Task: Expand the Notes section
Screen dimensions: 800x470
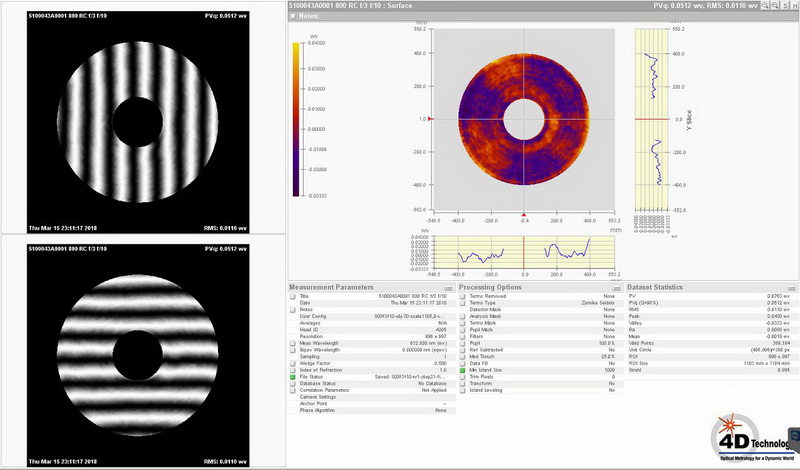Action: (x=292, y=16)
